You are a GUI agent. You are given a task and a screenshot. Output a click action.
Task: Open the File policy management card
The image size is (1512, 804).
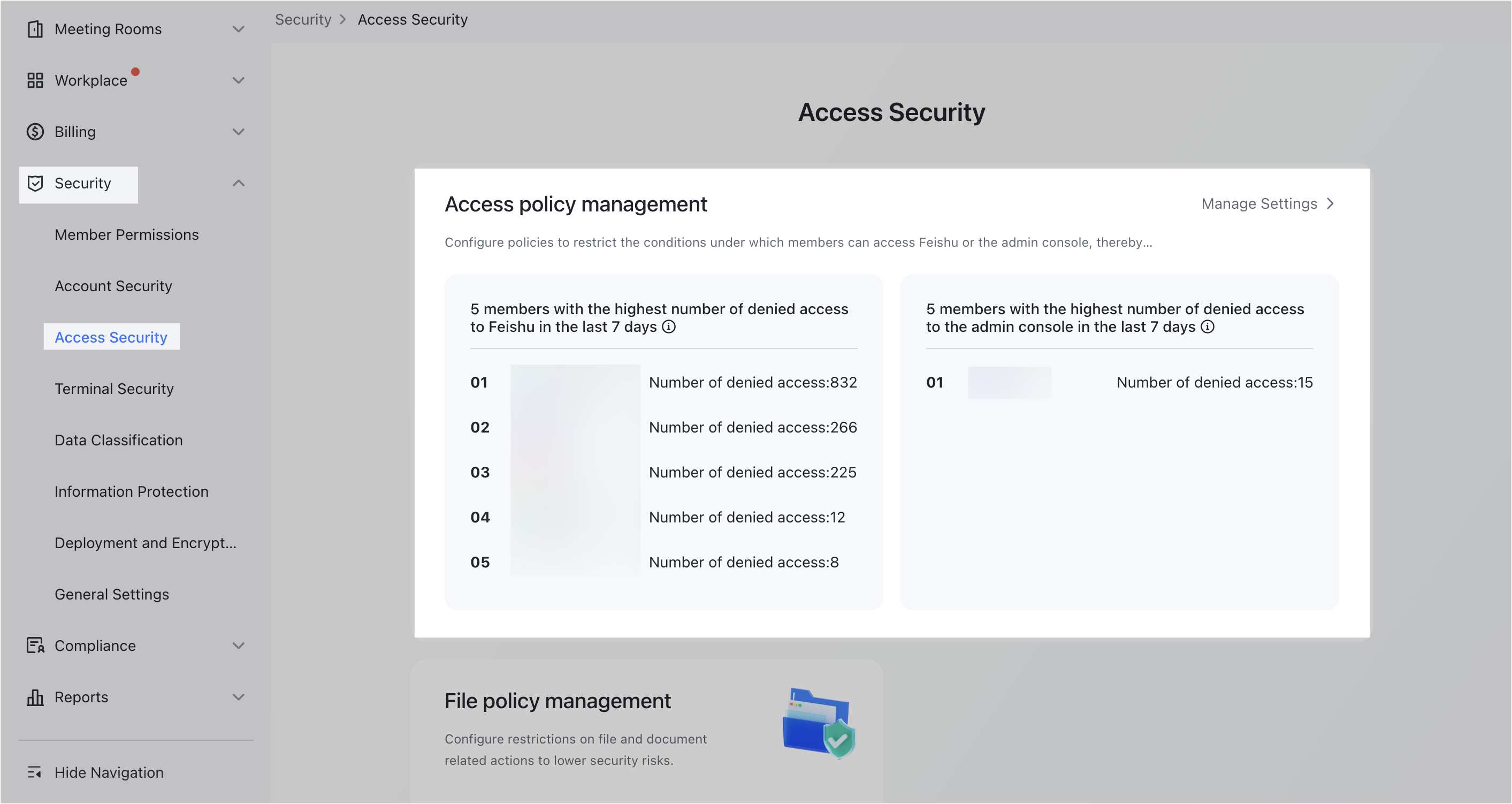tap(558, 701)
